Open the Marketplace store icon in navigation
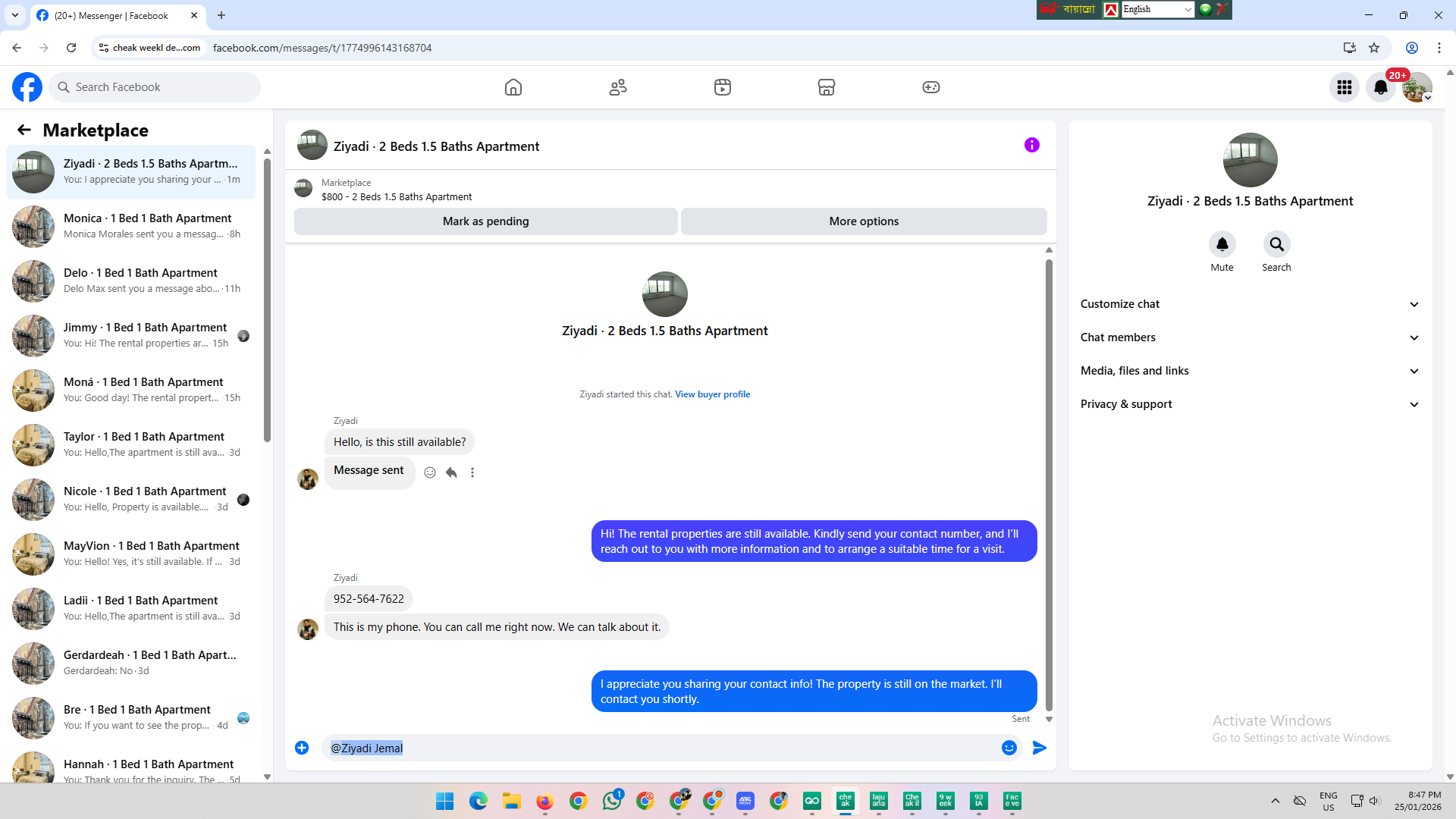Screen dimensions: 1456x819 [827, 87]
